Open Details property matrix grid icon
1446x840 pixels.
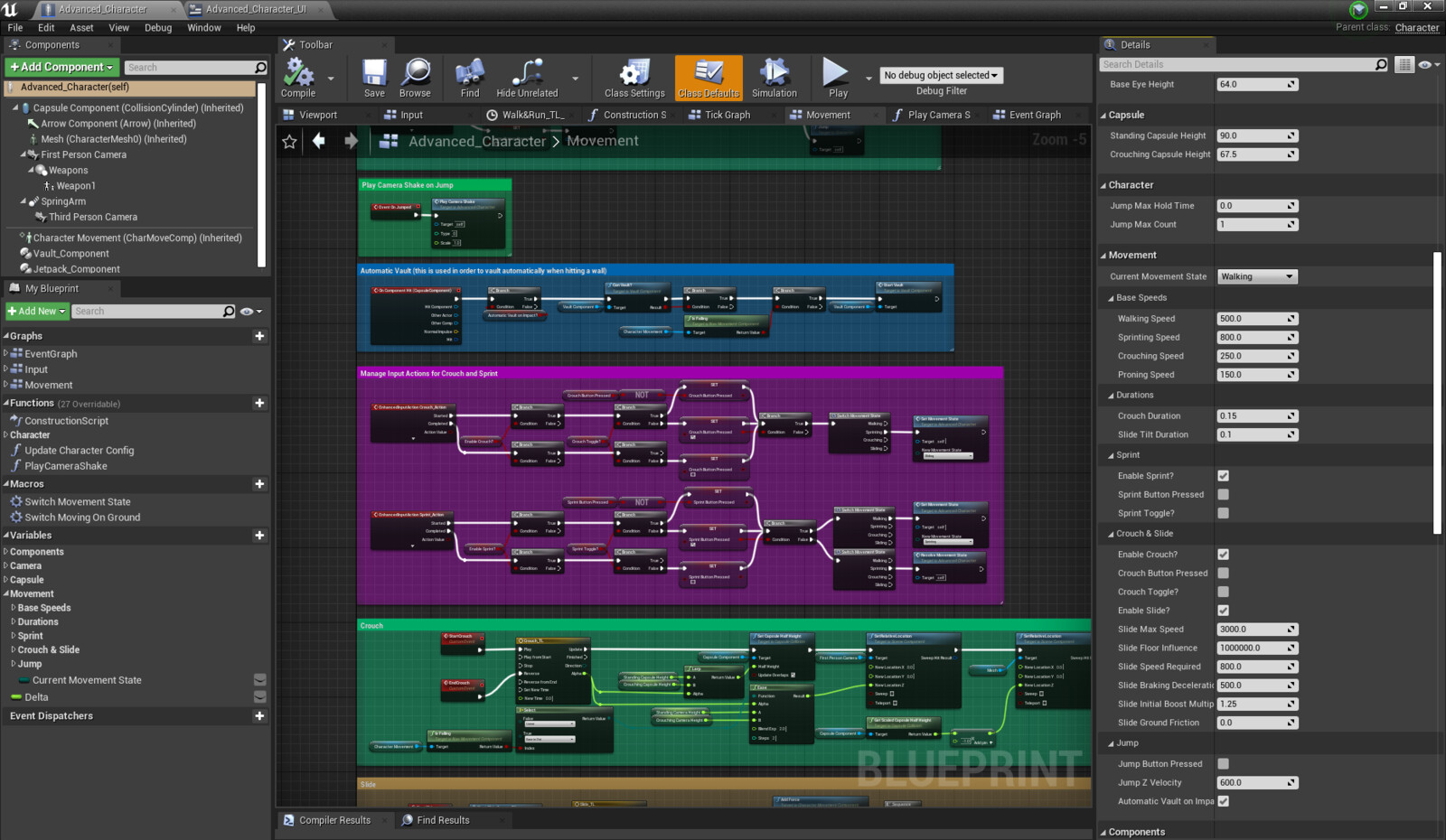(1404, 64)
